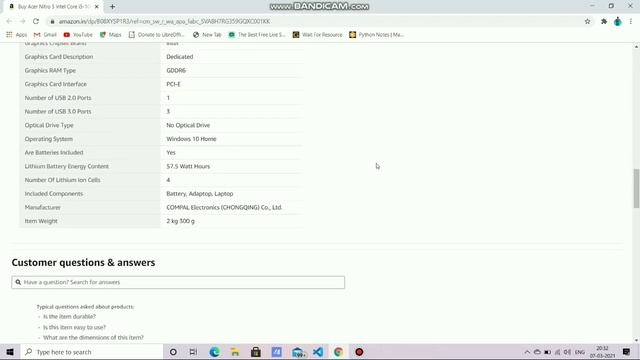640x360 pixels.
Task: Switch to Chrome on the taskbar
Action: [x=338, y=352]
